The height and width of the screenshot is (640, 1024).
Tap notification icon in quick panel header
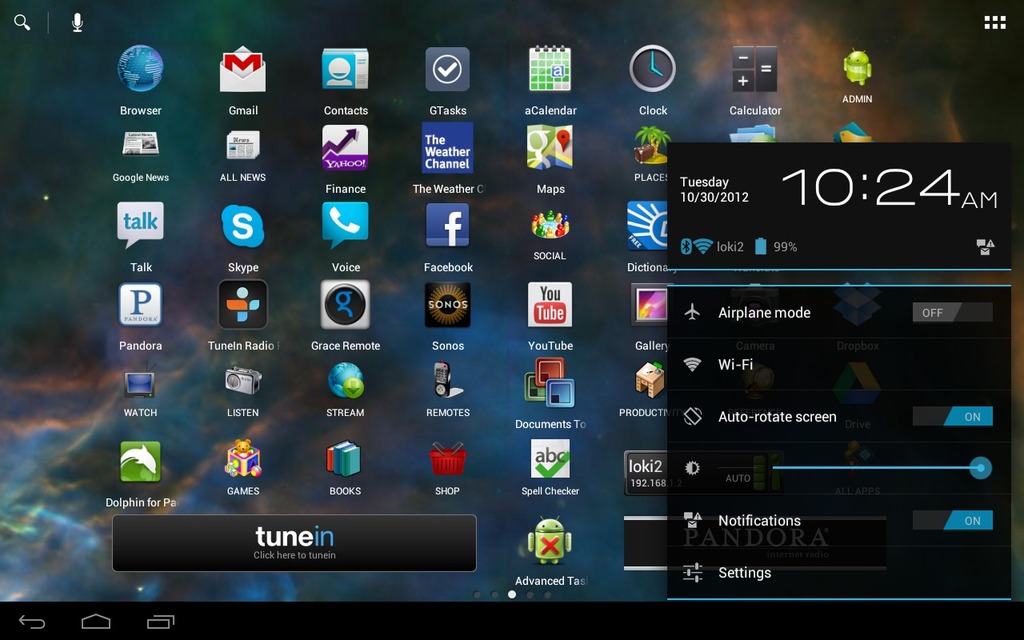point(985,247)
